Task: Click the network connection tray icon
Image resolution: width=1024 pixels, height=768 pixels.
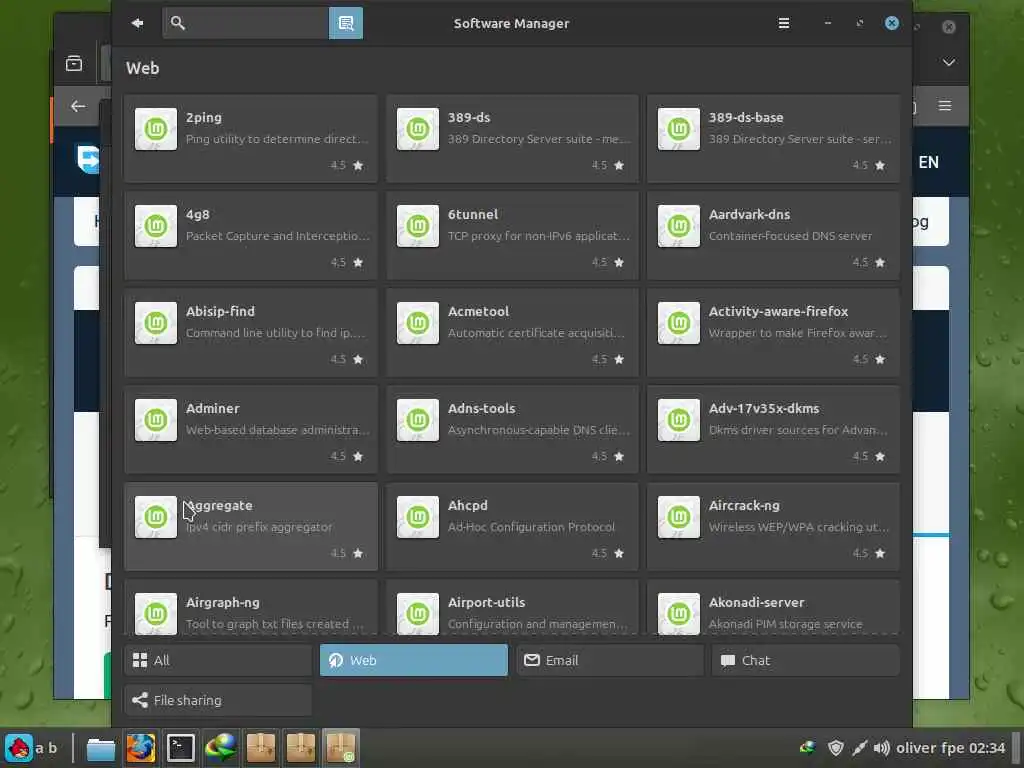Action: (859, 748)
